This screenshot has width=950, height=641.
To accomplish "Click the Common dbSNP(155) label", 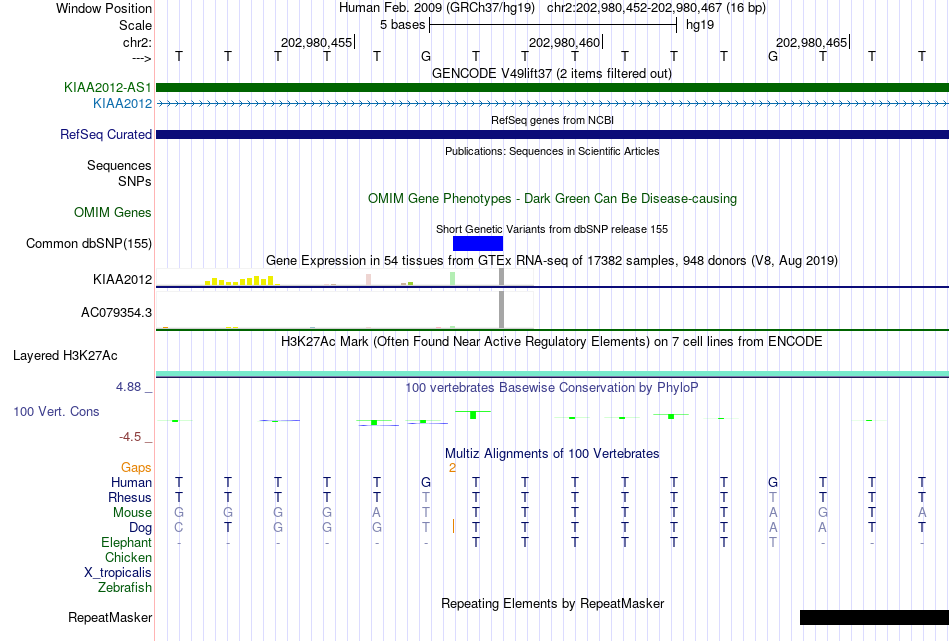I will click(x=89, y=244).
